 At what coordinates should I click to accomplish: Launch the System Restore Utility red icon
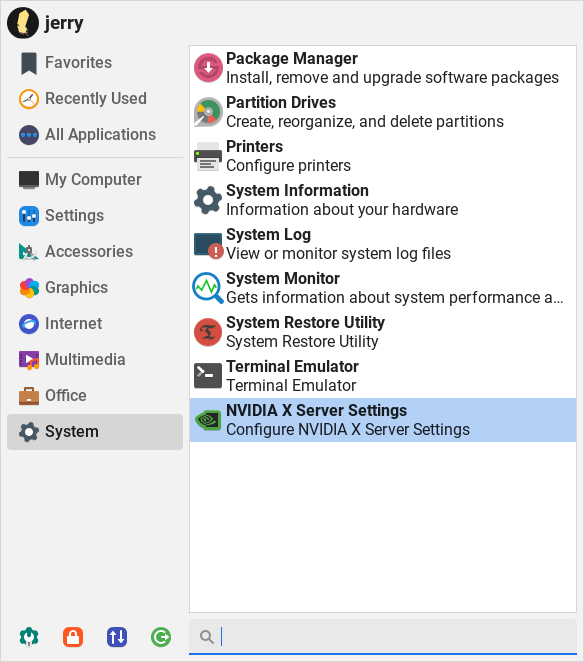point(208,332)
